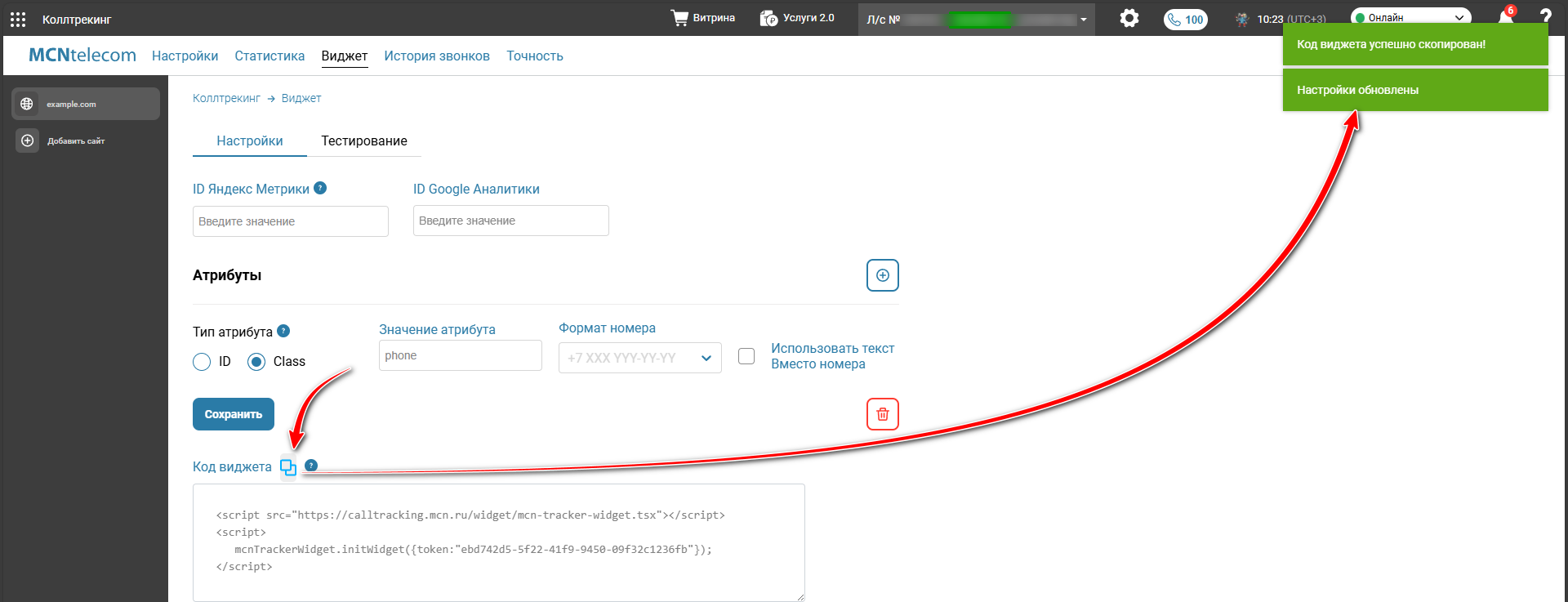
Task: Dismiss the Настройки обновлены notification
Action: click(1415, 90)
